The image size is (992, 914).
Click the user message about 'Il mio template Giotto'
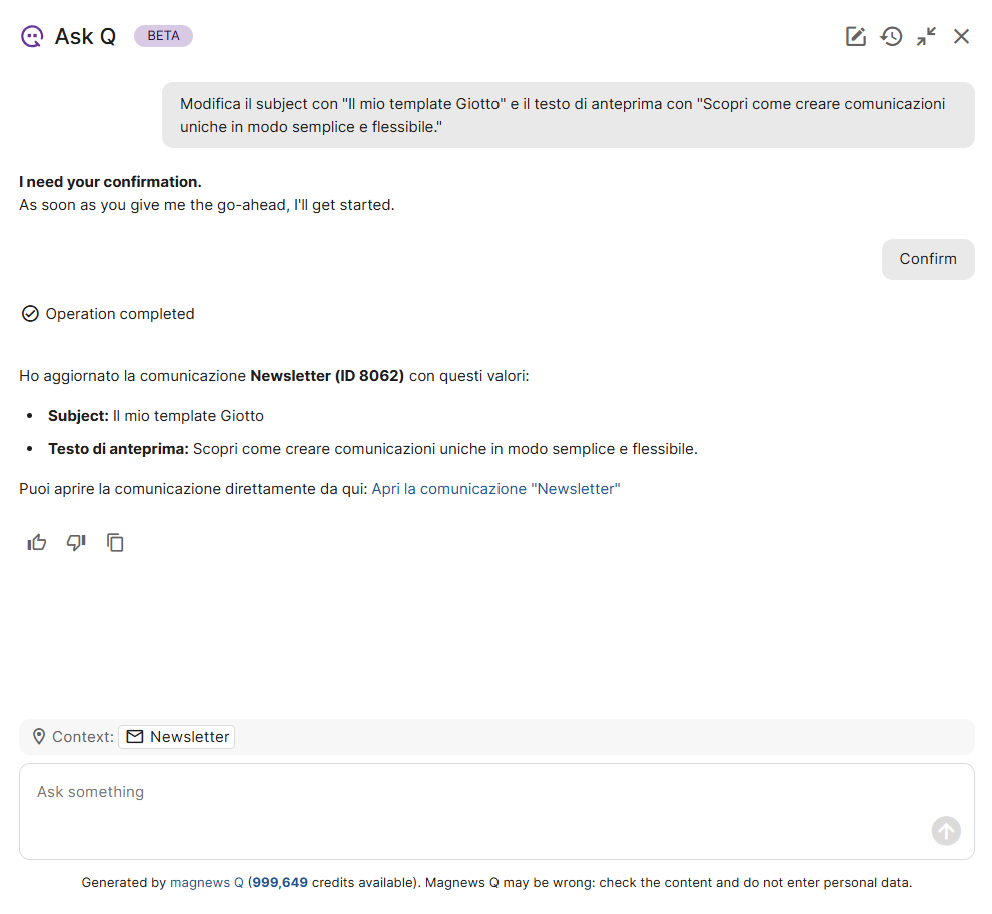[x=567, y=115]
